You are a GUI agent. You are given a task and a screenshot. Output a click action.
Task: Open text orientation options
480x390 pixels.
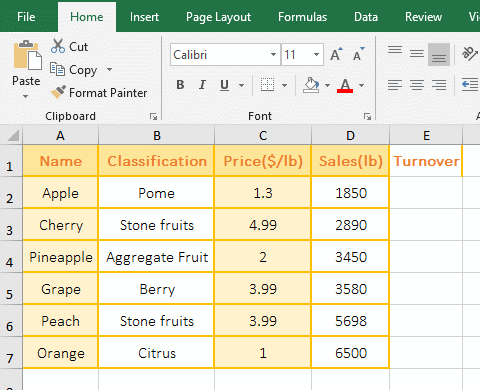[470, 53]
